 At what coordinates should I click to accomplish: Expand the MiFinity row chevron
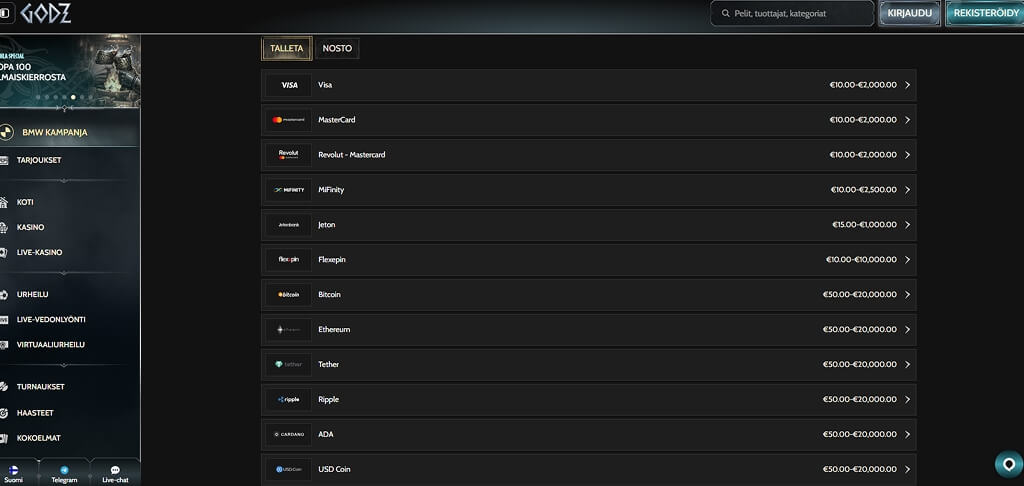(x=908, y=189)
